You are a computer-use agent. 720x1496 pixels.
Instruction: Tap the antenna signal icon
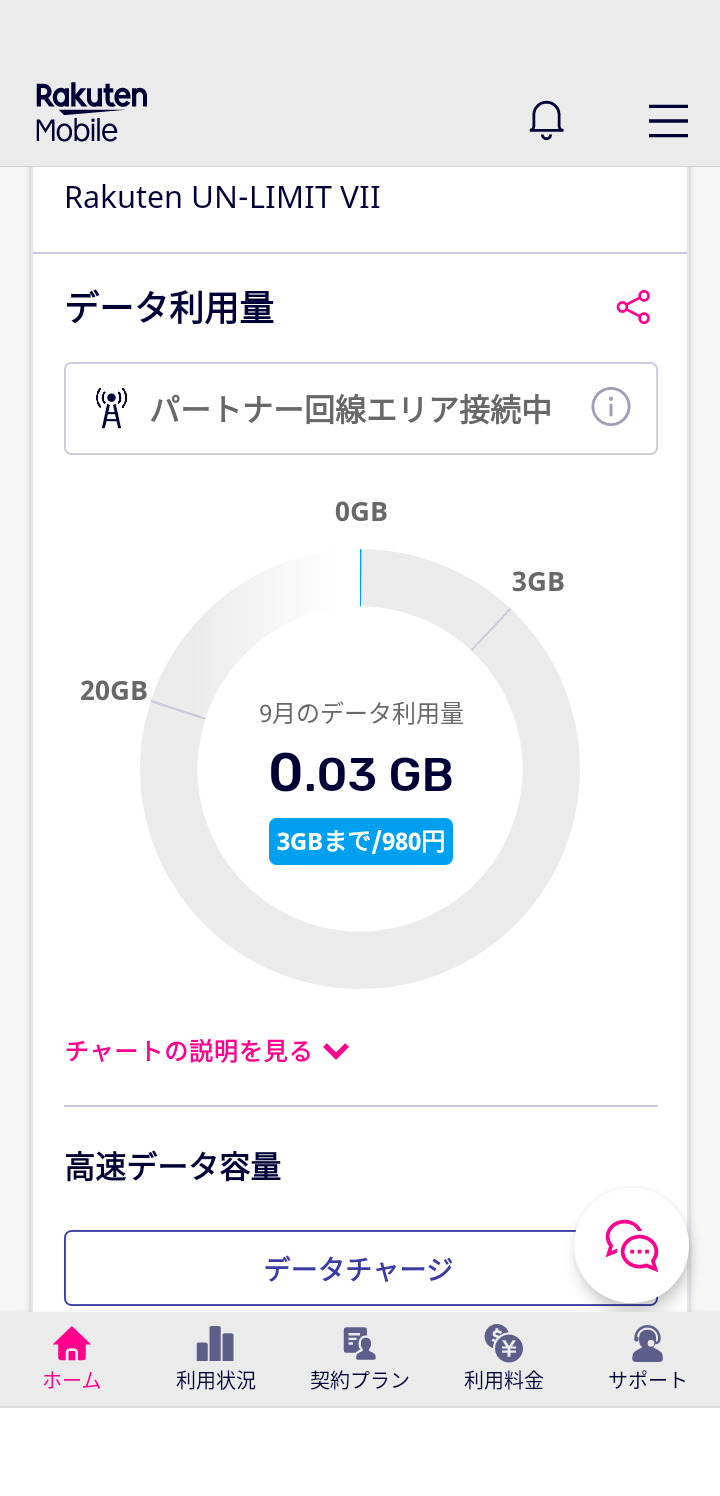point(111,408)
